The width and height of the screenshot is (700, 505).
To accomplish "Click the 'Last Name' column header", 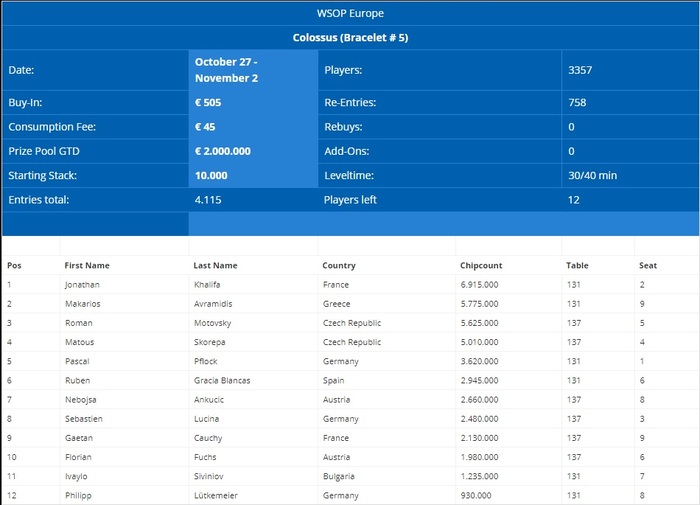I will pyautogui.click(x=215, y=266).
